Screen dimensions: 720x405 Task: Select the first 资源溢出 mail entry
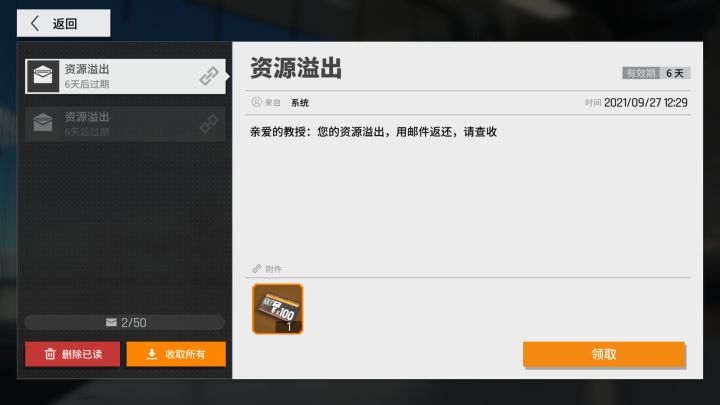(x=125, y=76)
